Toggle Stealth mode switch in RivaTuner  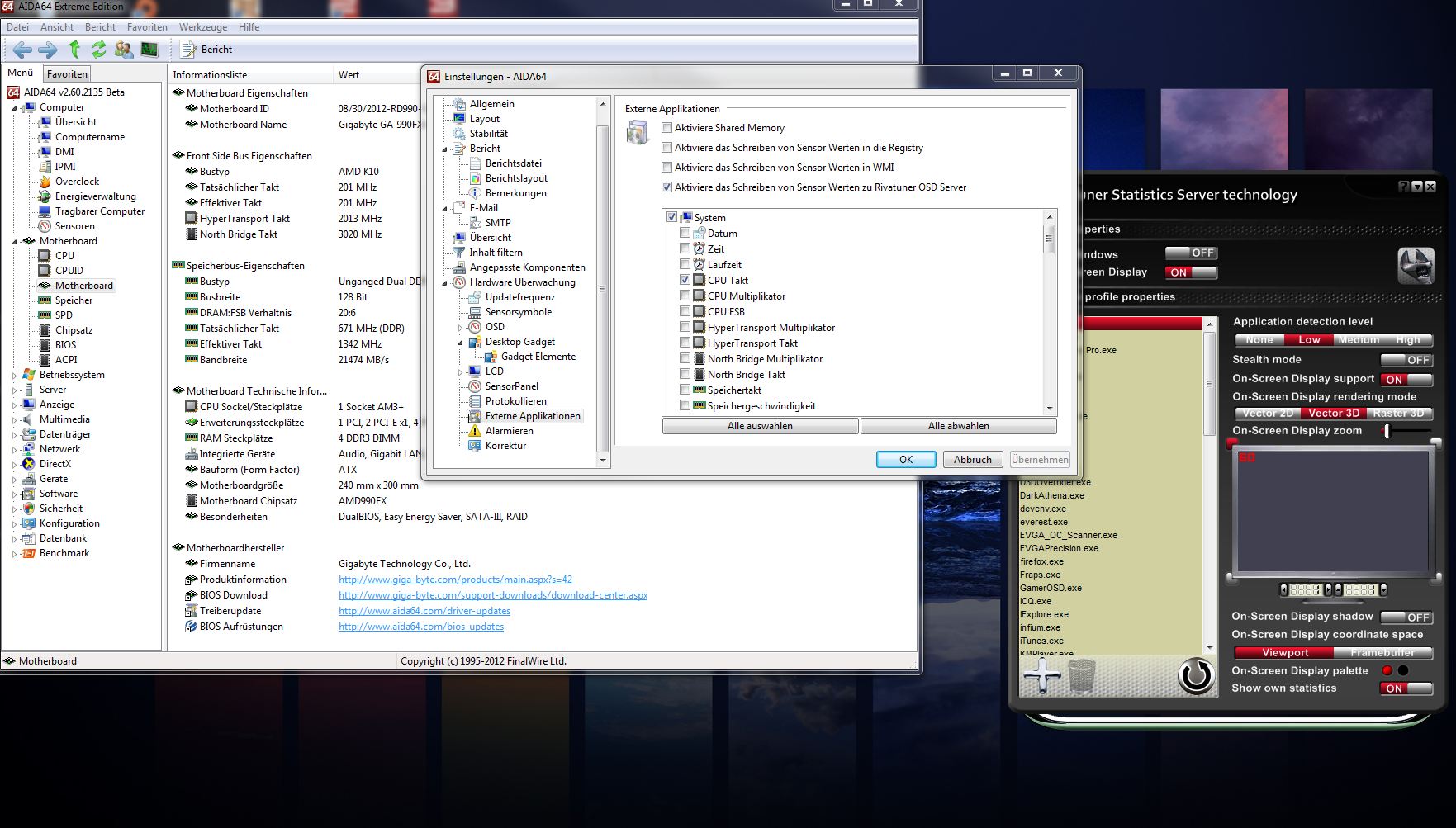tap(1406, 360)
